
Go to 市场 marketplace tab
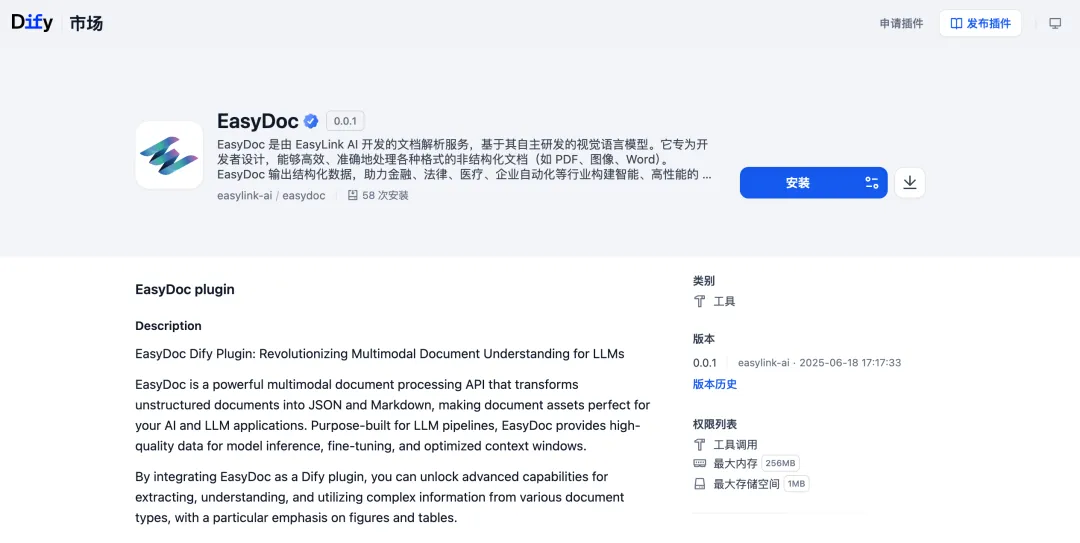coord(86,23)
